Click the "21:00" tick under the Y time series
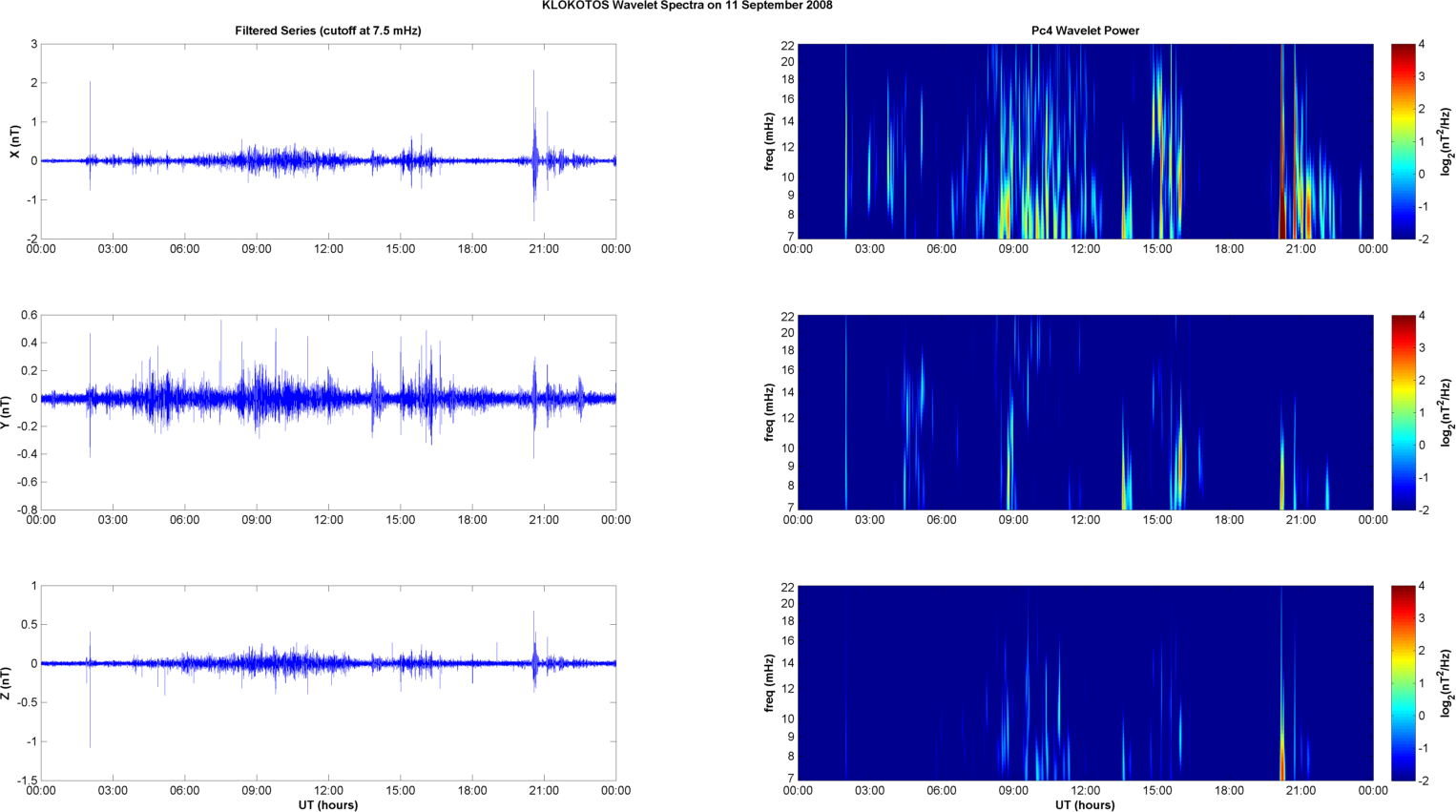This screenshot has height=812, width=1456. point(544,520)
